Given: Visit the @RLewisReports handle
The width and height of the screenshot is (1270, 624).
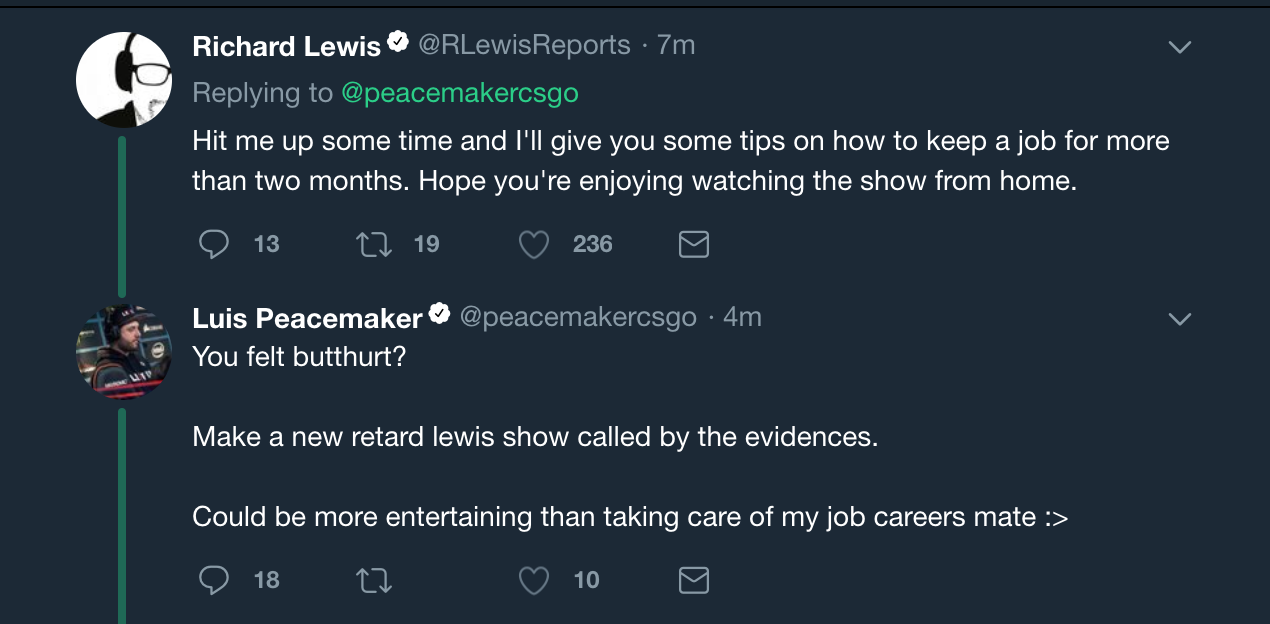Looking at the screenshot, I should (523, 45).
